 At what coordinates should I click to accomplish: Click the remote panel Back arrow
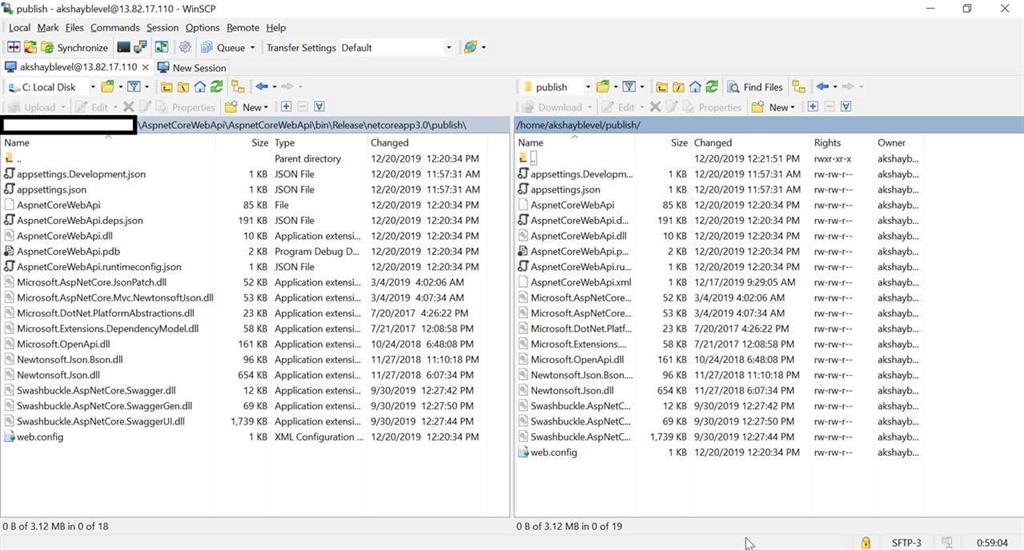tap(823, 86)
